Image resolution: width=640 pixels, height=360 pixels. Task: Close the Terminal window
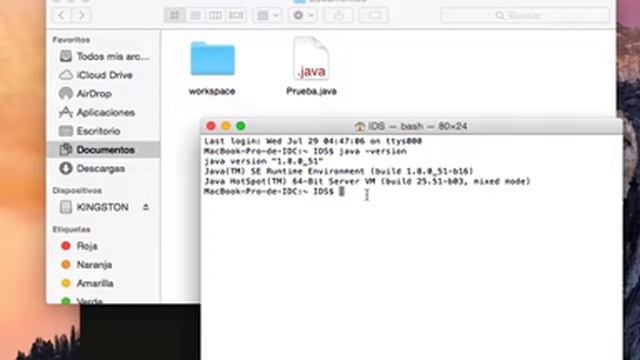pos(211,126)
